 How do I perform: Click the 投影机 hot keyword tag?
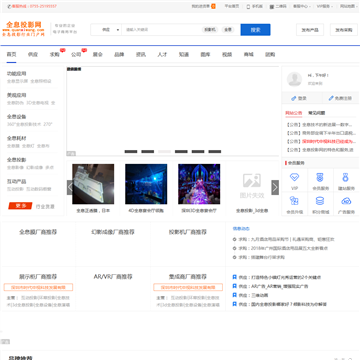(x=210, y=30)
